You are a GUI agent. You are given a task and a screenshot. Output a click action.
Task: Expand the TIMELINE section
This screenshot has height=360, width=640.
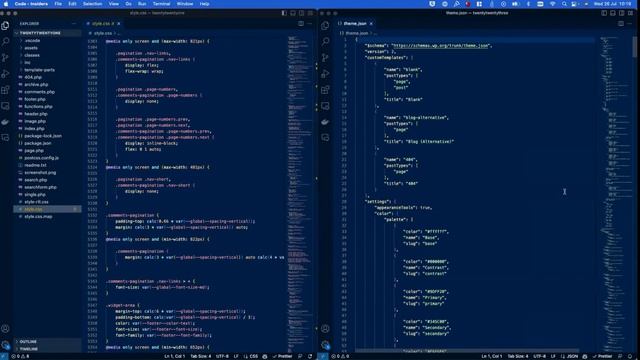tap(47, 349)
